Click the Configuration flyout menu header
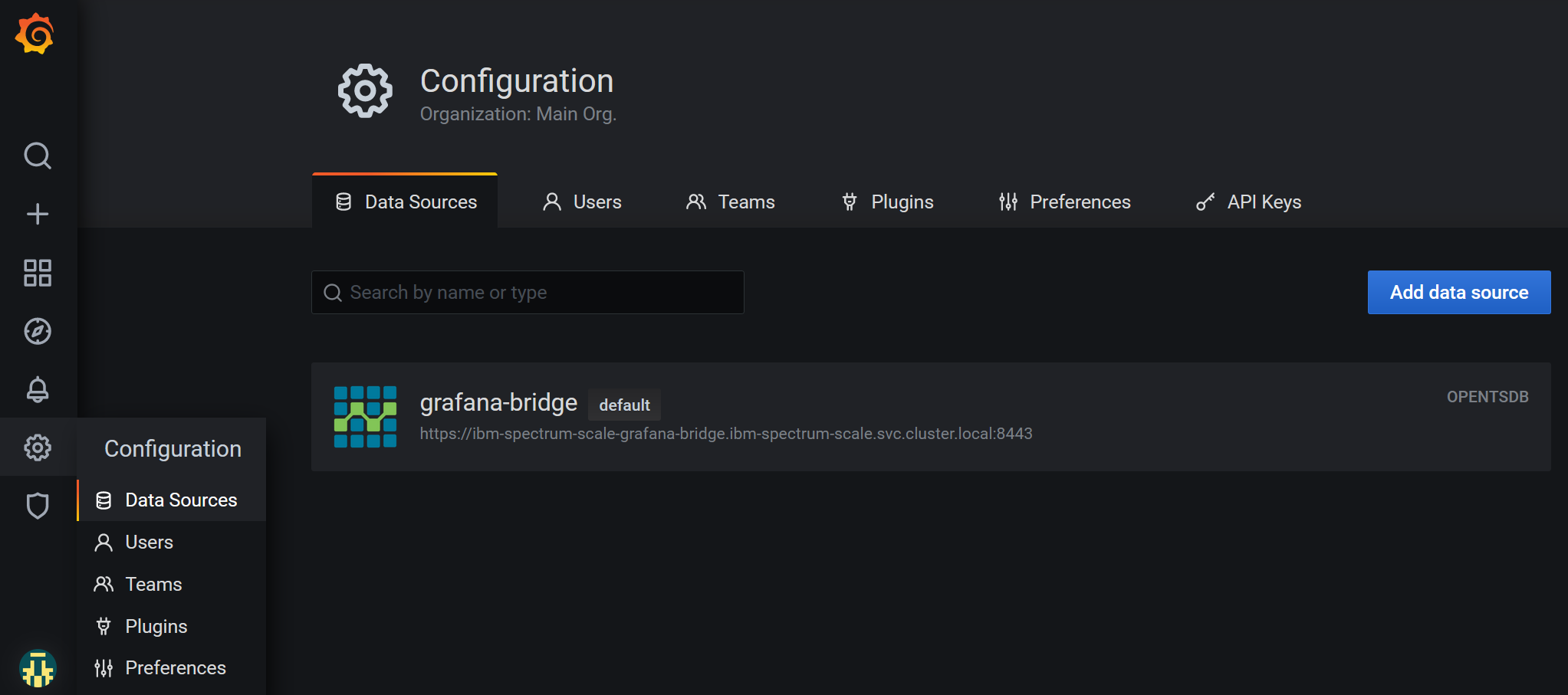 click(x=173, y=448)
